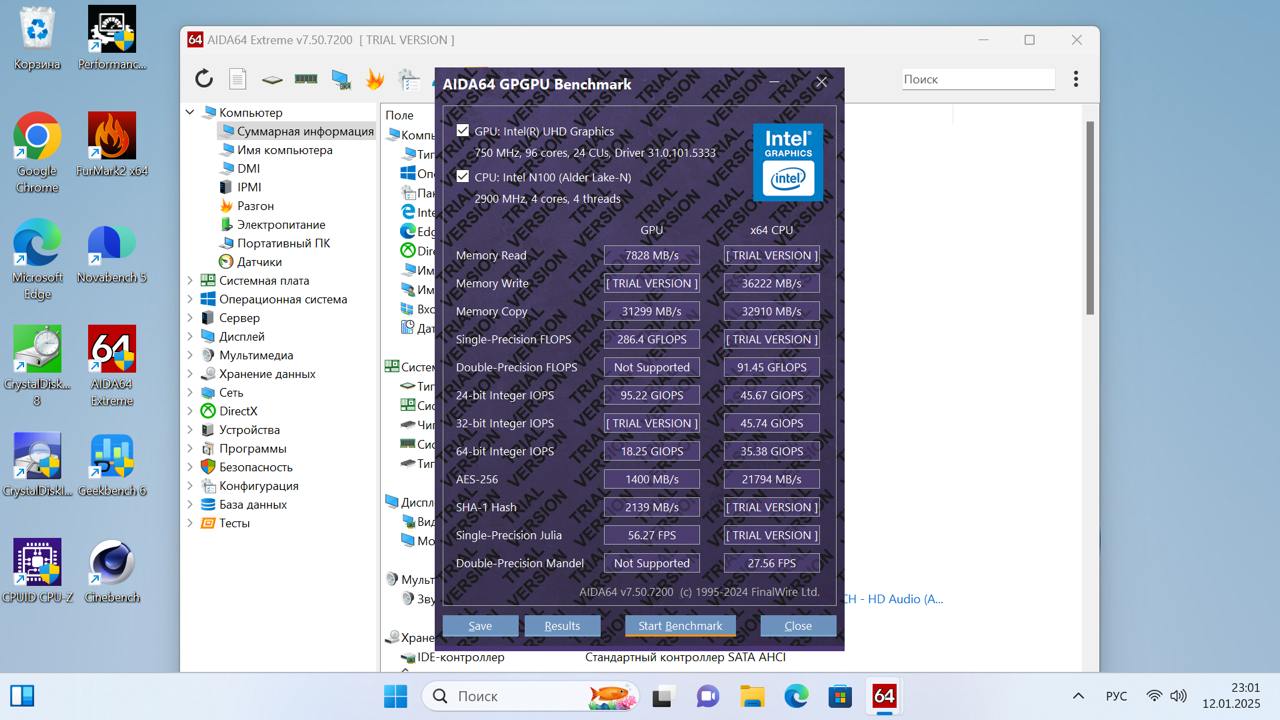This screenshot has width=1280, height=720.
Task: Click the memory module benchmark toolbar icon
Action: (306, 79)
